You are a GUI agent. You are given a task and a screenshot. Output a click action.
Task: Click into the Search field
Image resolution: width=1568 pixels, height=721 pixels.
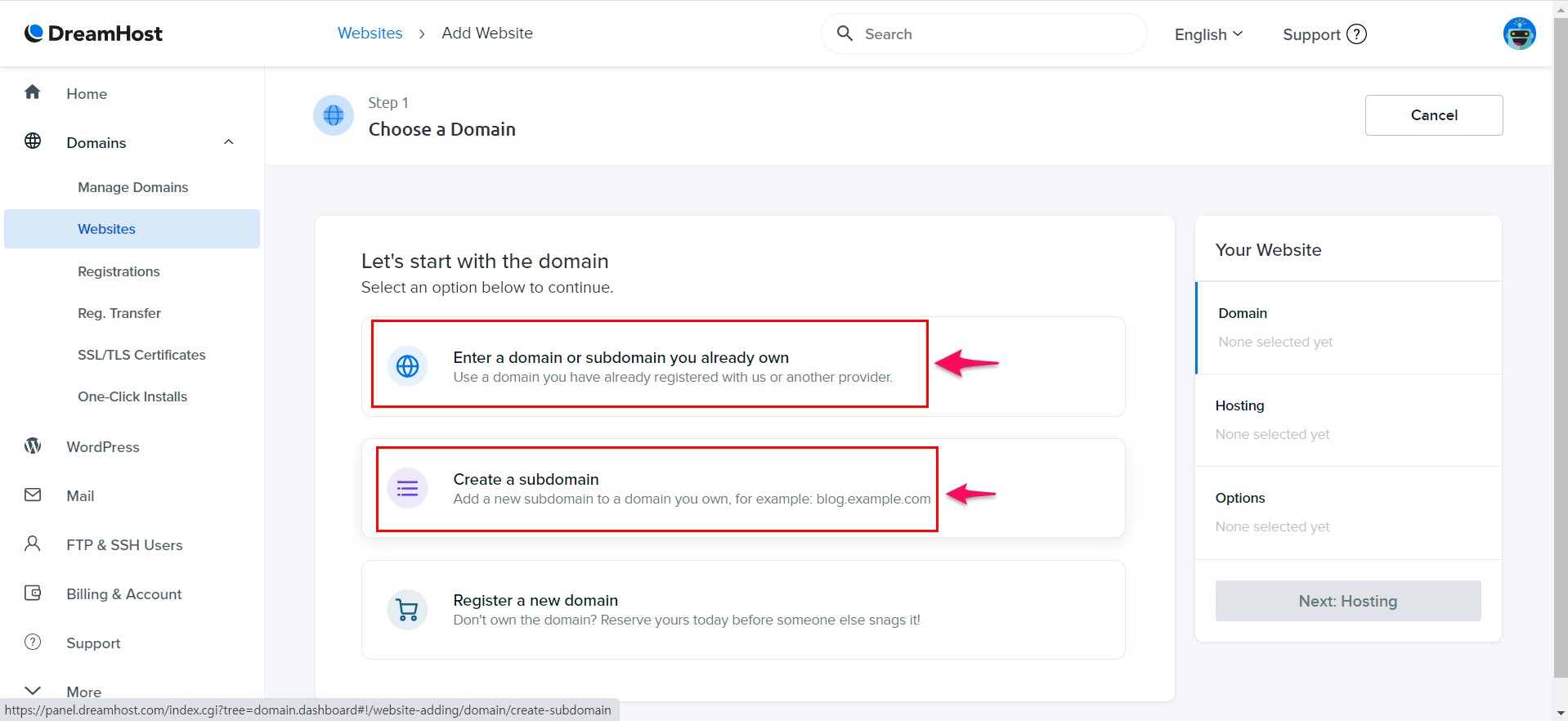984,34
